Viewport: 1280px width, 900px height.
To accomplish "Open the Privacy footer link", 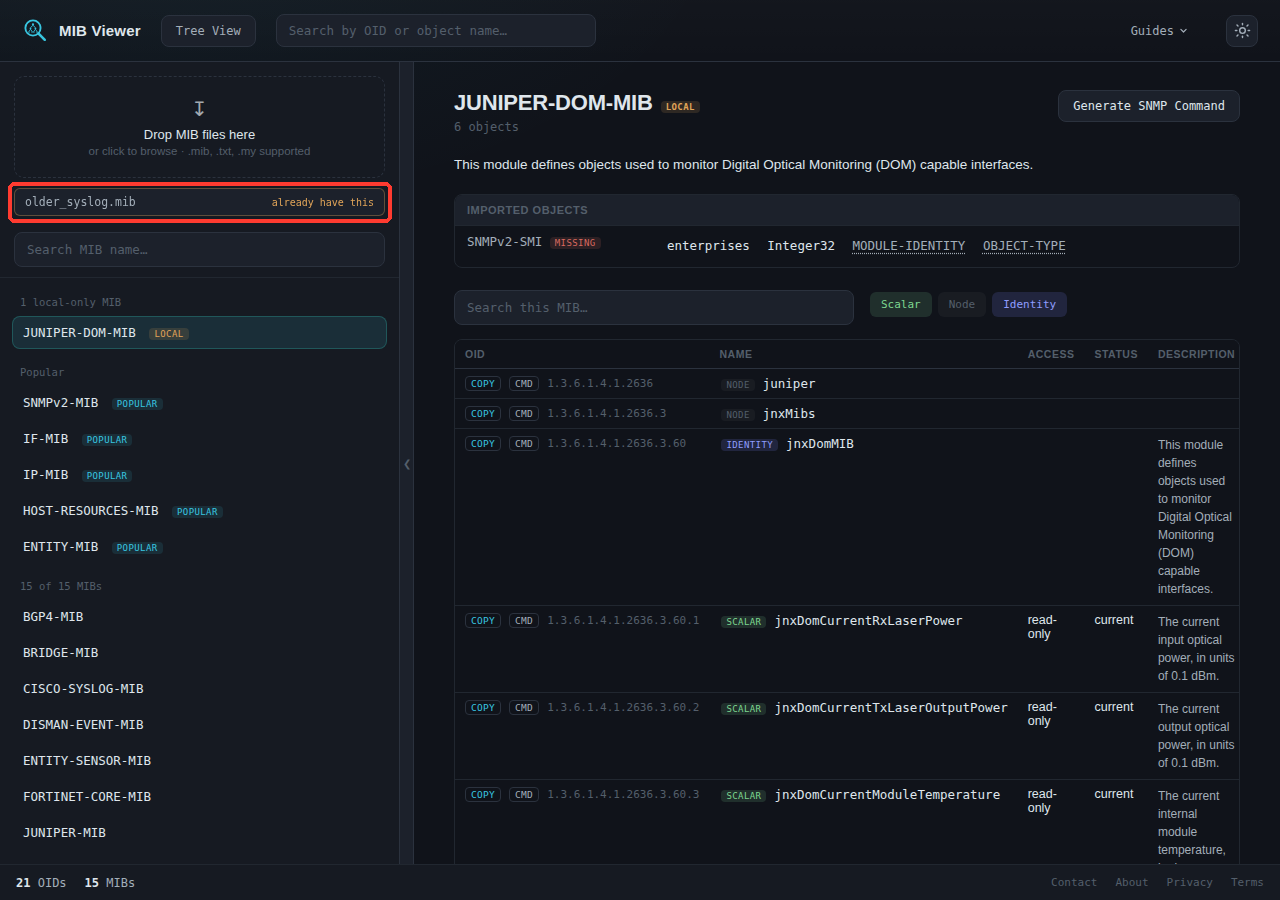I will pos(1189,882).
